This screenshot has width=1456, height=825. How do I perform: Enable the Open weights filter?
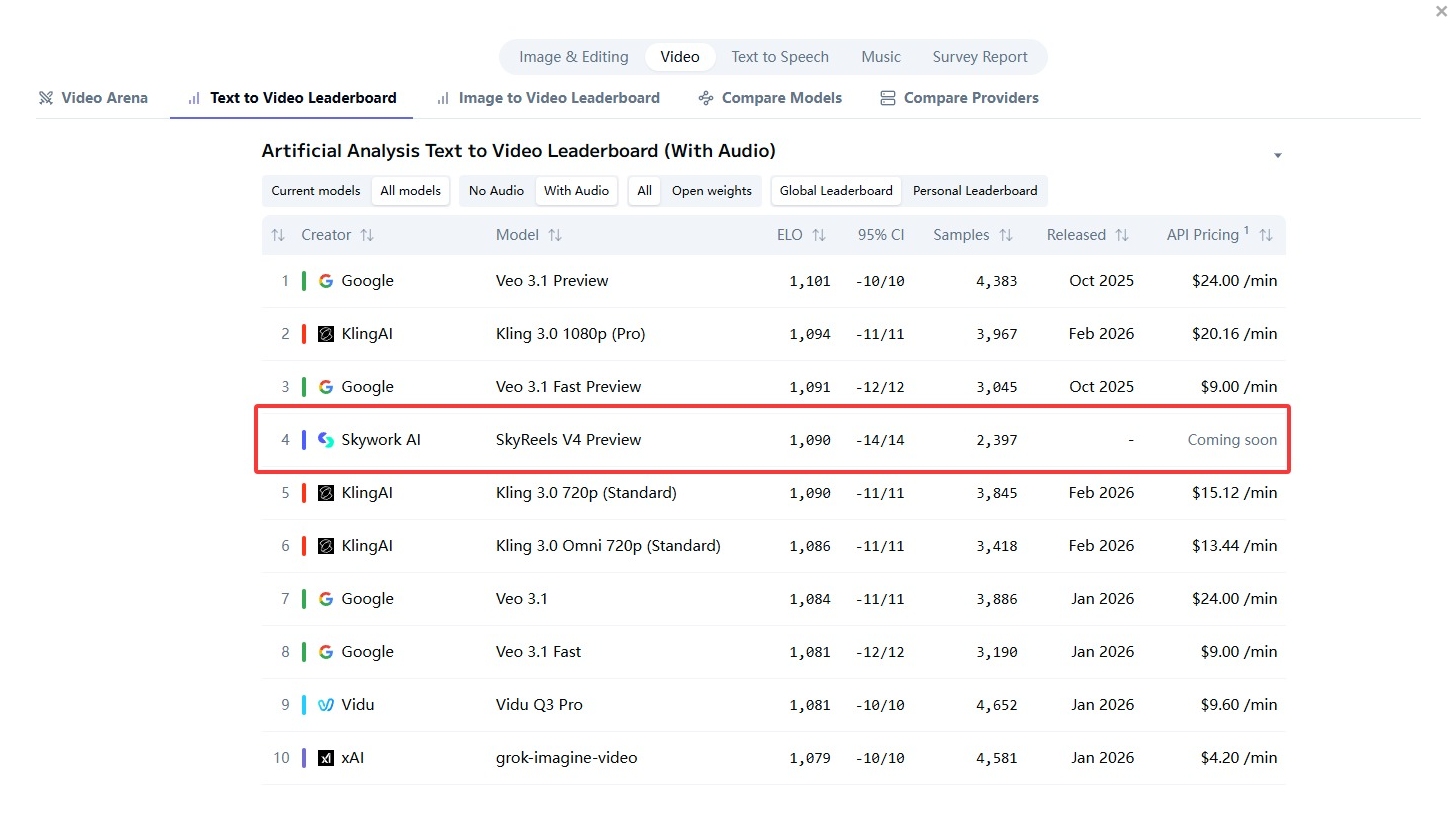pyautogui.click(x=711, y=191)
